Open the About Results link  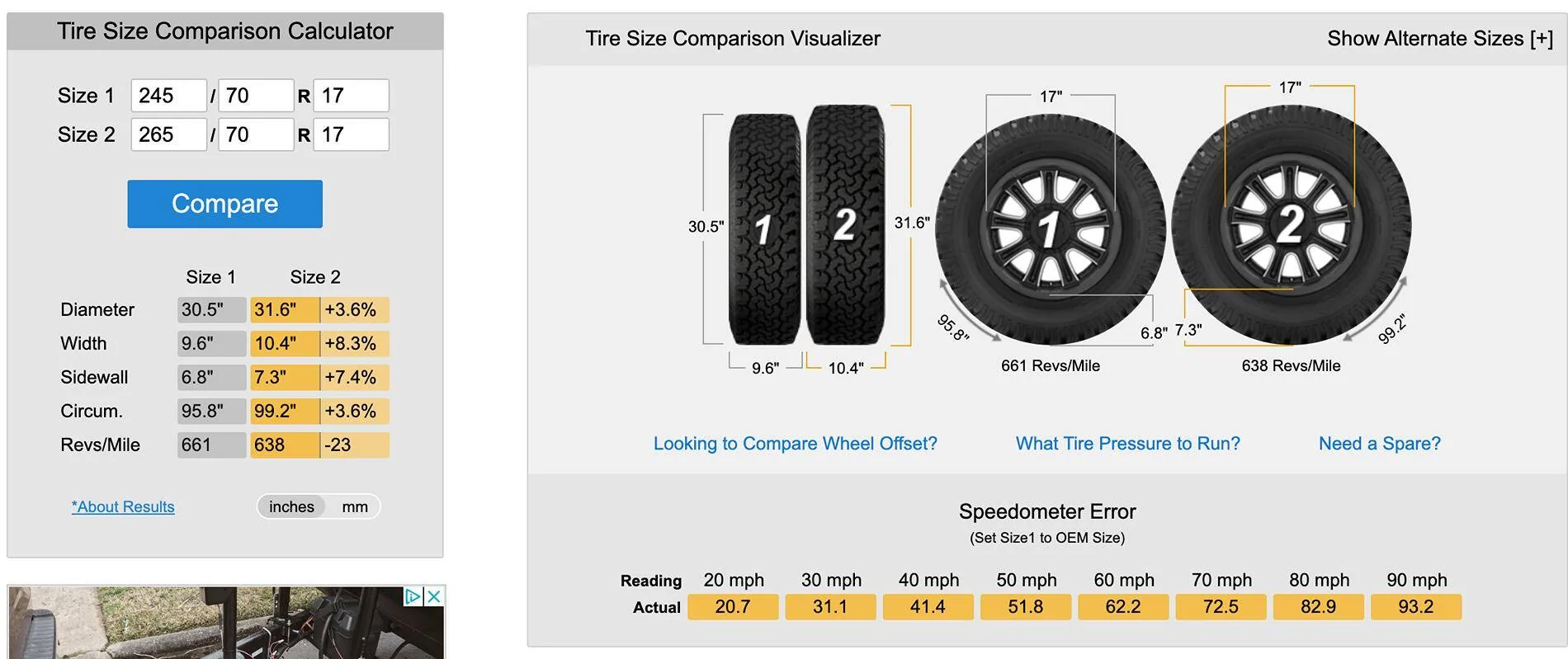tap(123, 506)
